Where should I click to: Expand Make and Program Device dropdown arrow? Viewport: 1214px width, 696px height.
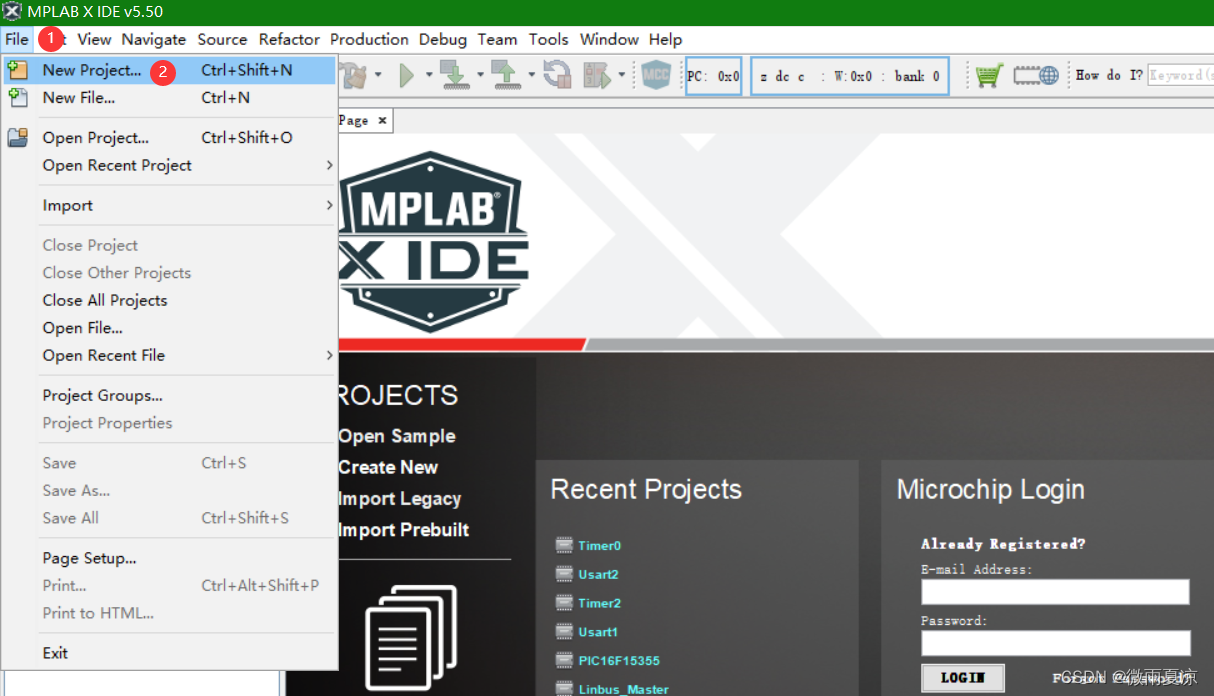click(480, 75)
